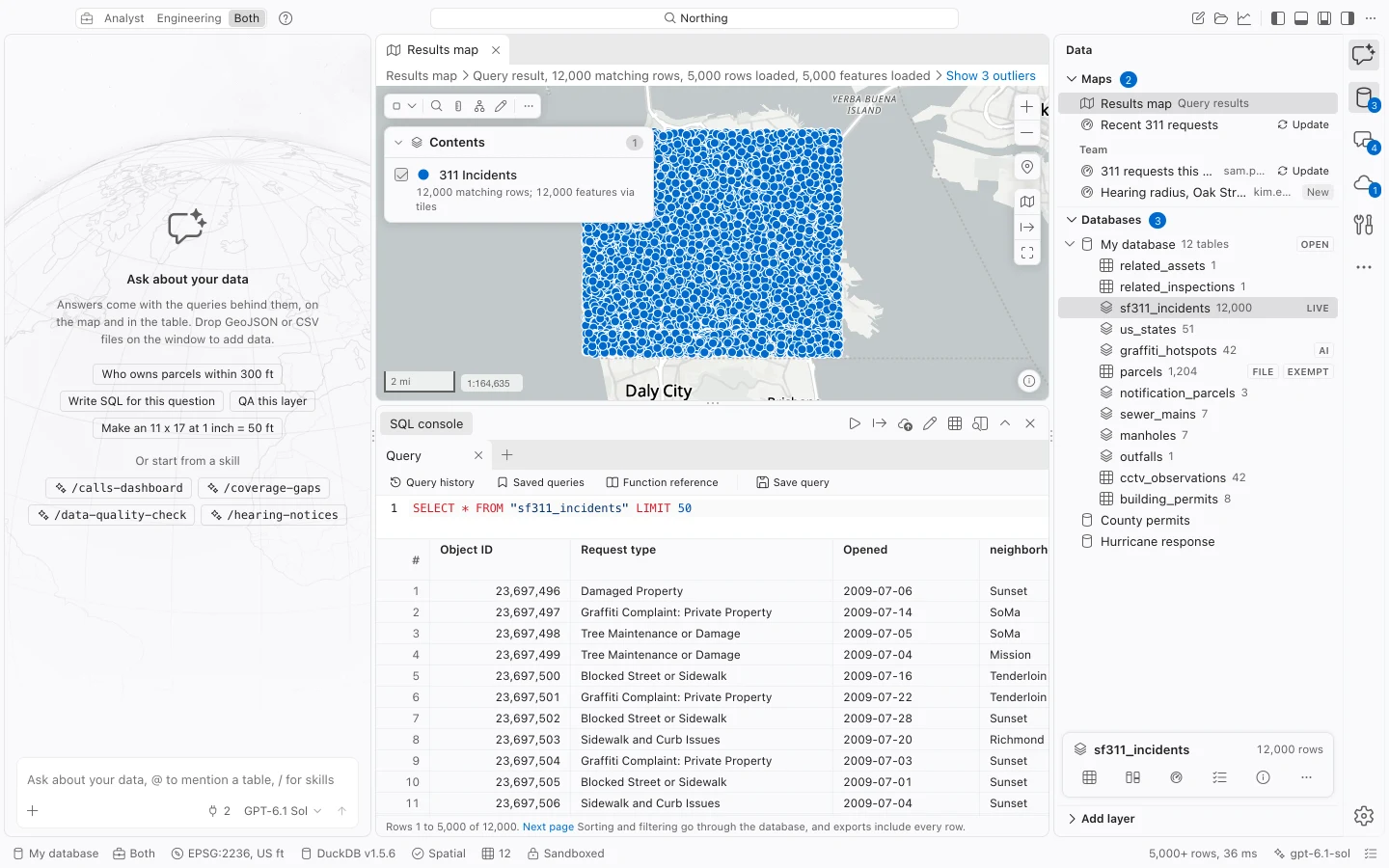Switch mode to Engineering
Viewport: 1389px width, 868px height.
189,18
